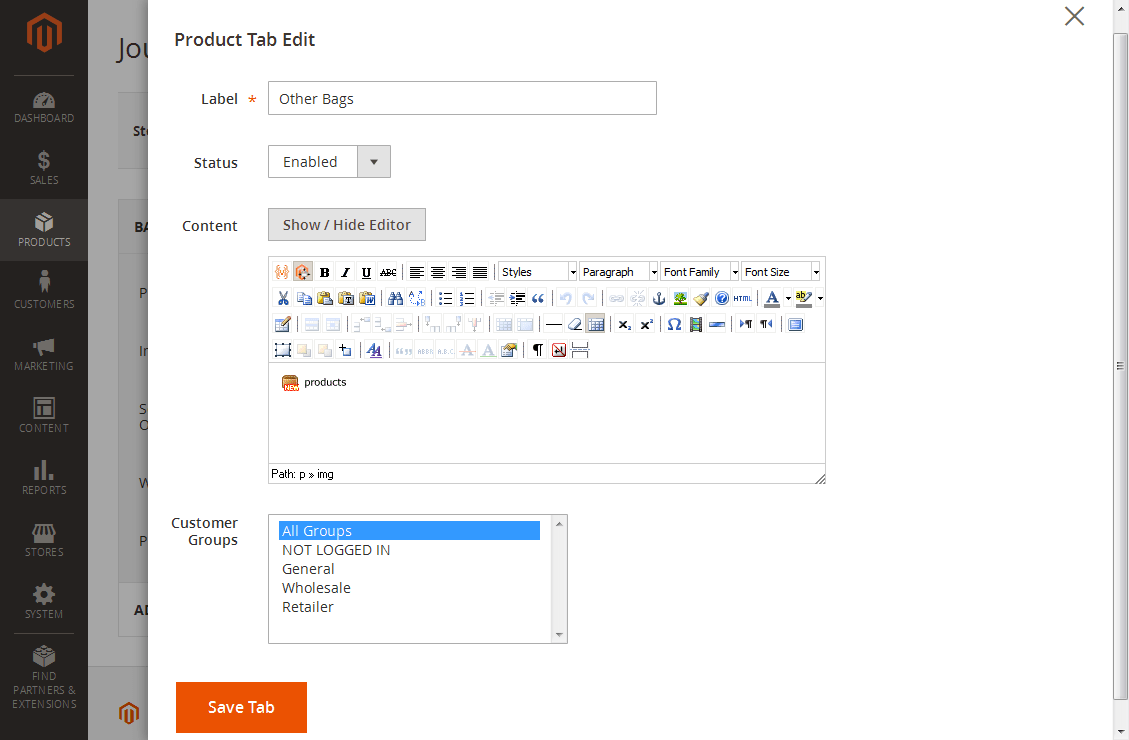
Task: Click Show / Hide Editor button
Action: tap(346, 224)
